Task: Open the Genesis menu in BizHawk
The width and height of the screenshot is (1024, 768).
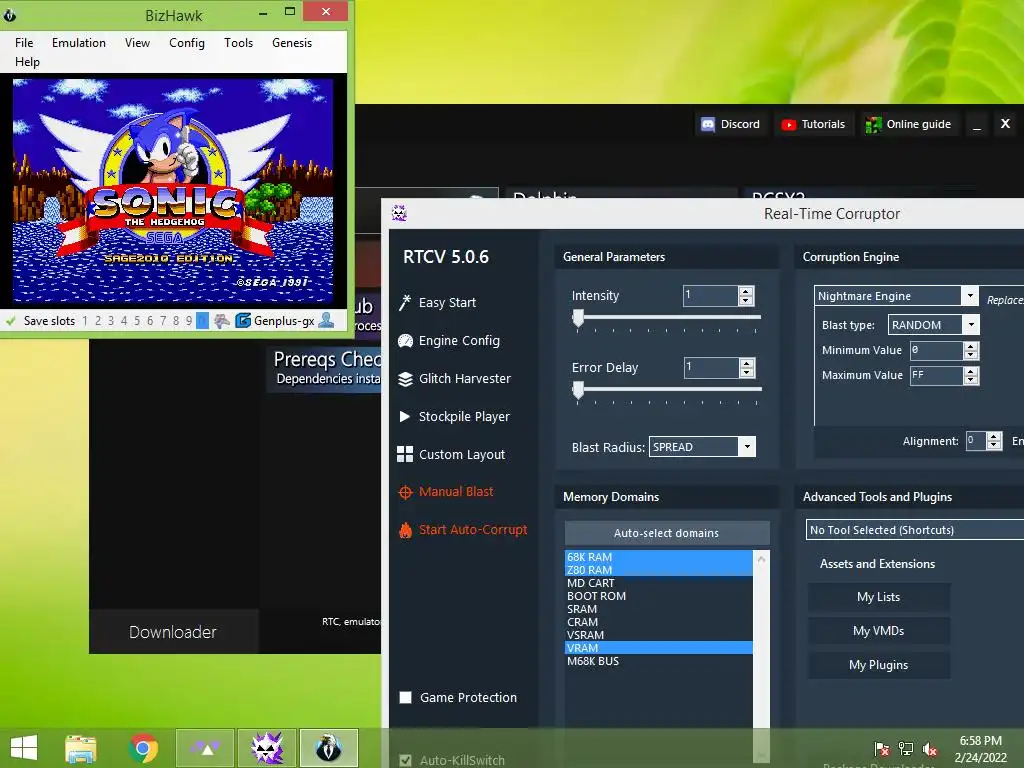Action: [292, 42]
